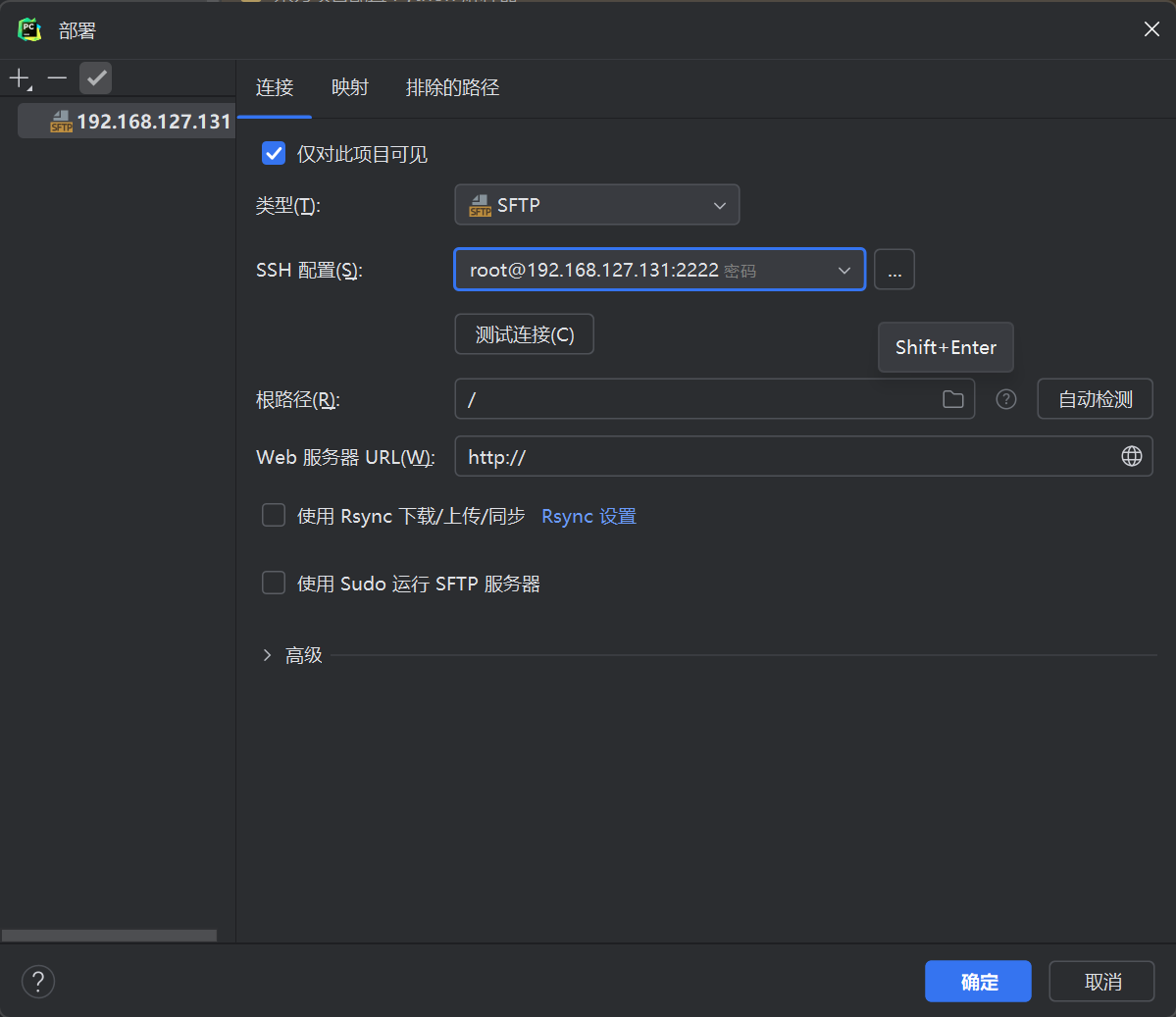Open Rsync 设置
Screen dimensions: 1176x1017
[x=588, y=514]
